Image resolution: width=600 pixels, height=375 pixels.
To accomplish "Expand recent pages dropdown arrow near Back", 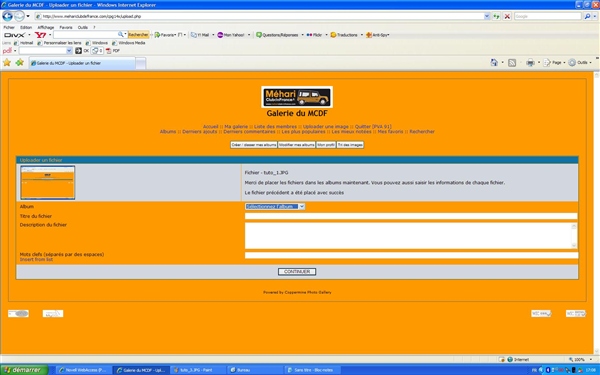I will [28, 16].
